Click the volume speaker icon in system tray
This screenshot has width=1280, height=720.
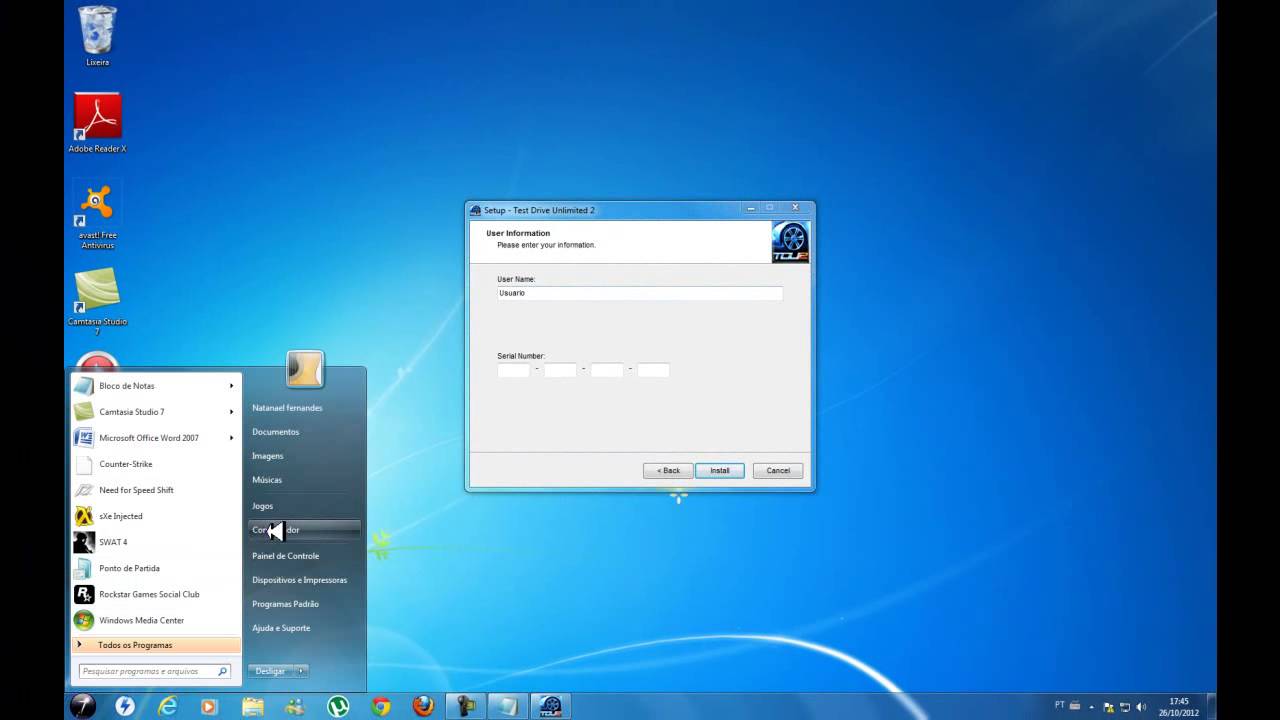point(1141,706)
